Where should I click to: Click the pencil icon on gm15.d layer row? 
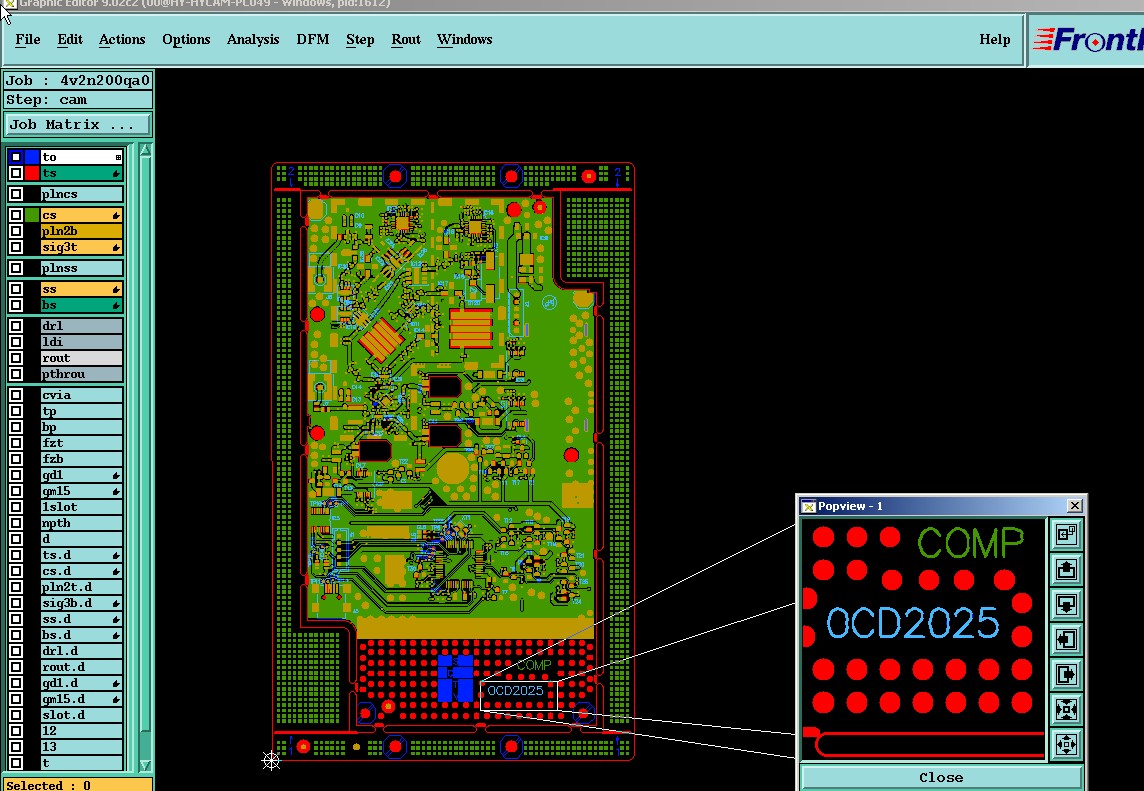tap(116, 700)
